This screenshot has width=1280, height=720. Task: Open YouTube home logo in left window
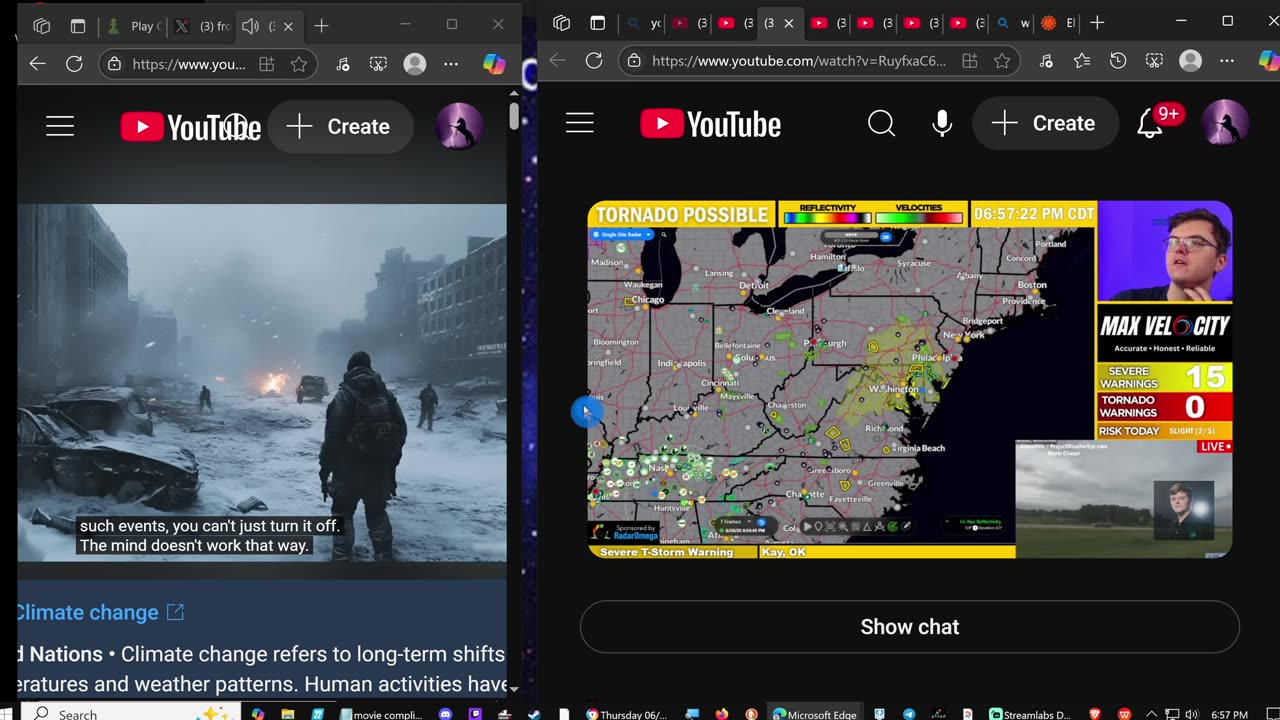tap(191, 127)
